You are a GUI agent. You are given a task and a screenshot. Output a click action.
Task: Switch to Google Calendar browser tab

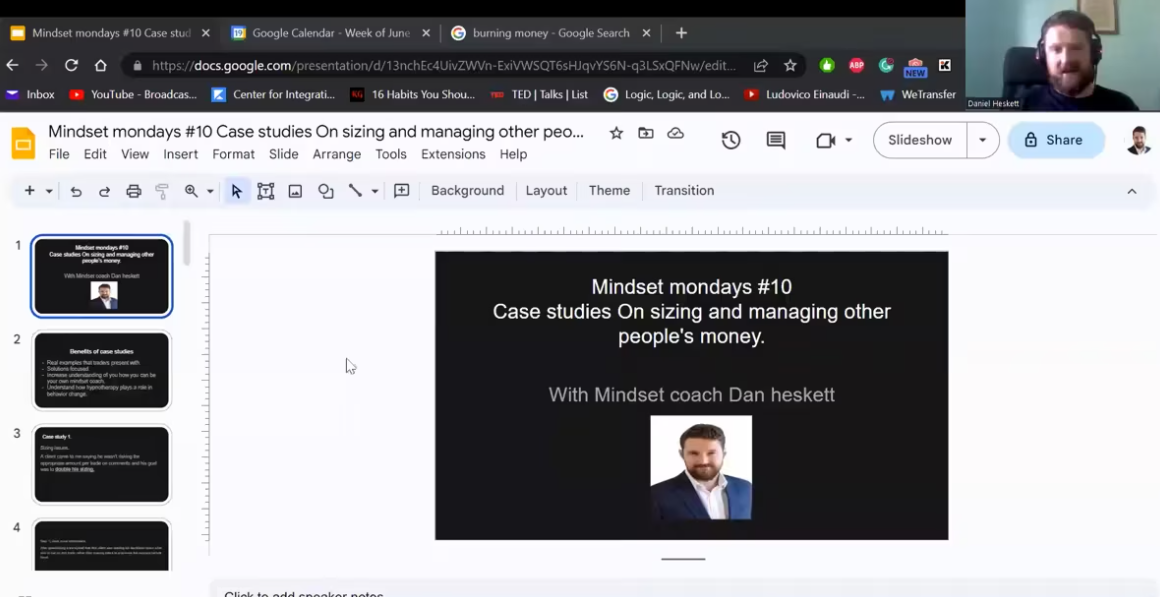pos(330,33)
